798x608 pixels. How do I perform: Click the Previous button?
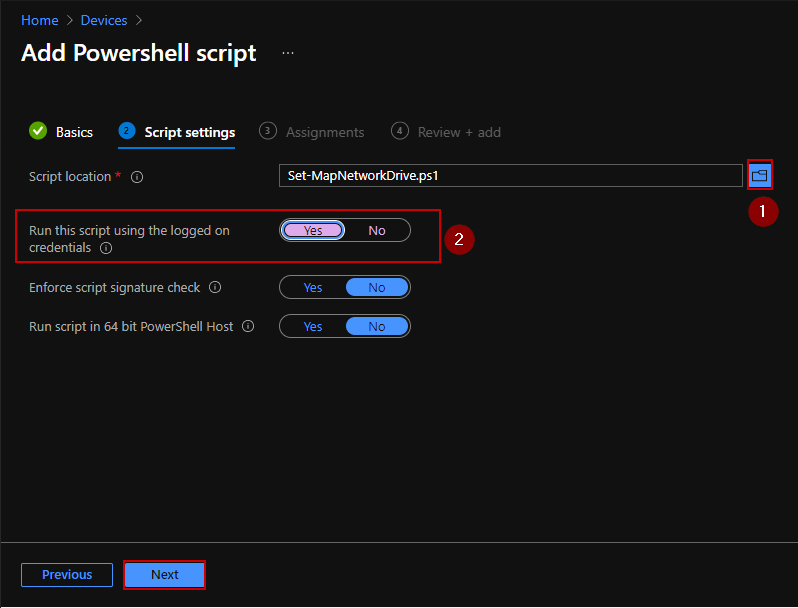[x=67, y=575]
